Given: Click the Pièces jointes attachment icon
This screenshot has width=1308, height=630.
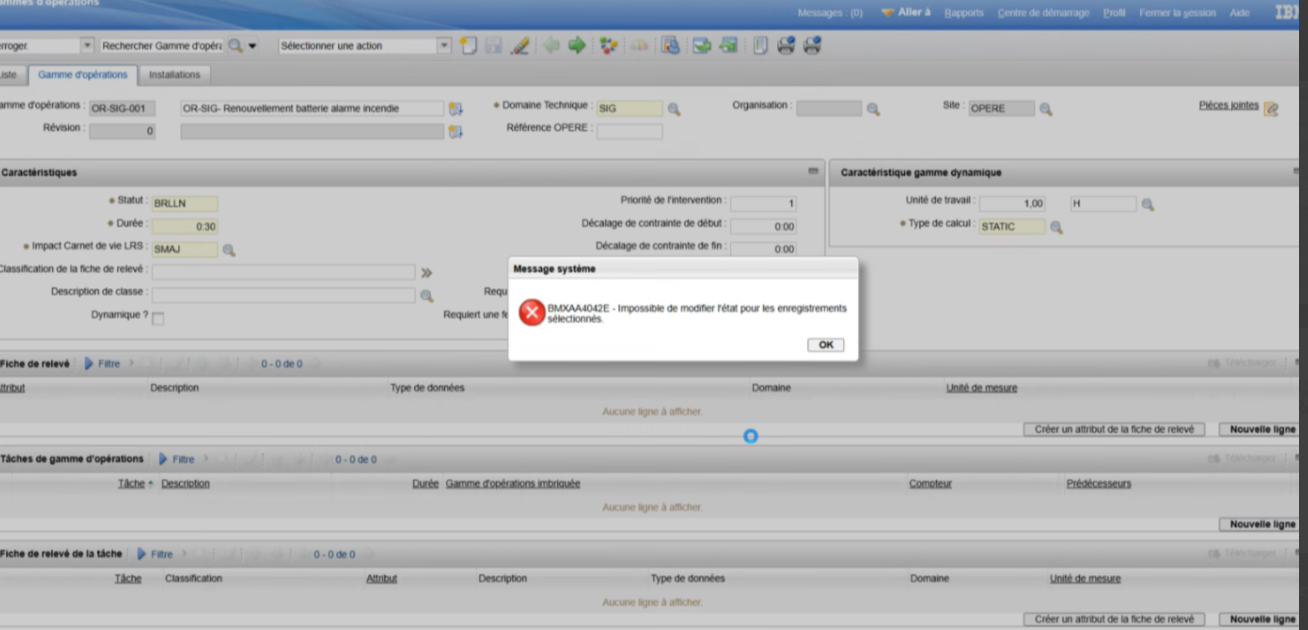Looking at the screenshot, I should (x=1271, y=109).
